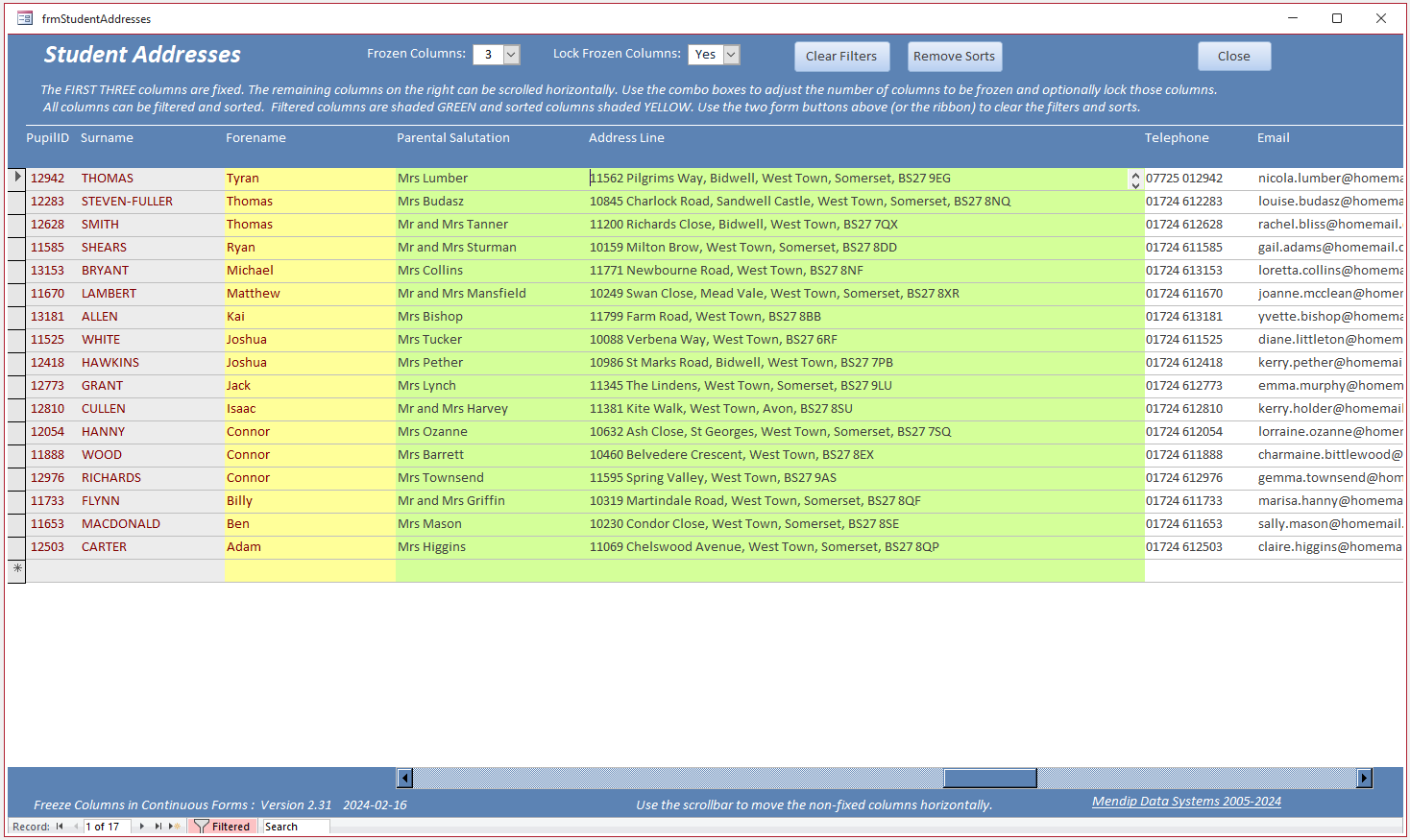This screenshot has width=1410, height=840.
Task: Click left arrow of horizontal scrollbar
Action: 405,778
